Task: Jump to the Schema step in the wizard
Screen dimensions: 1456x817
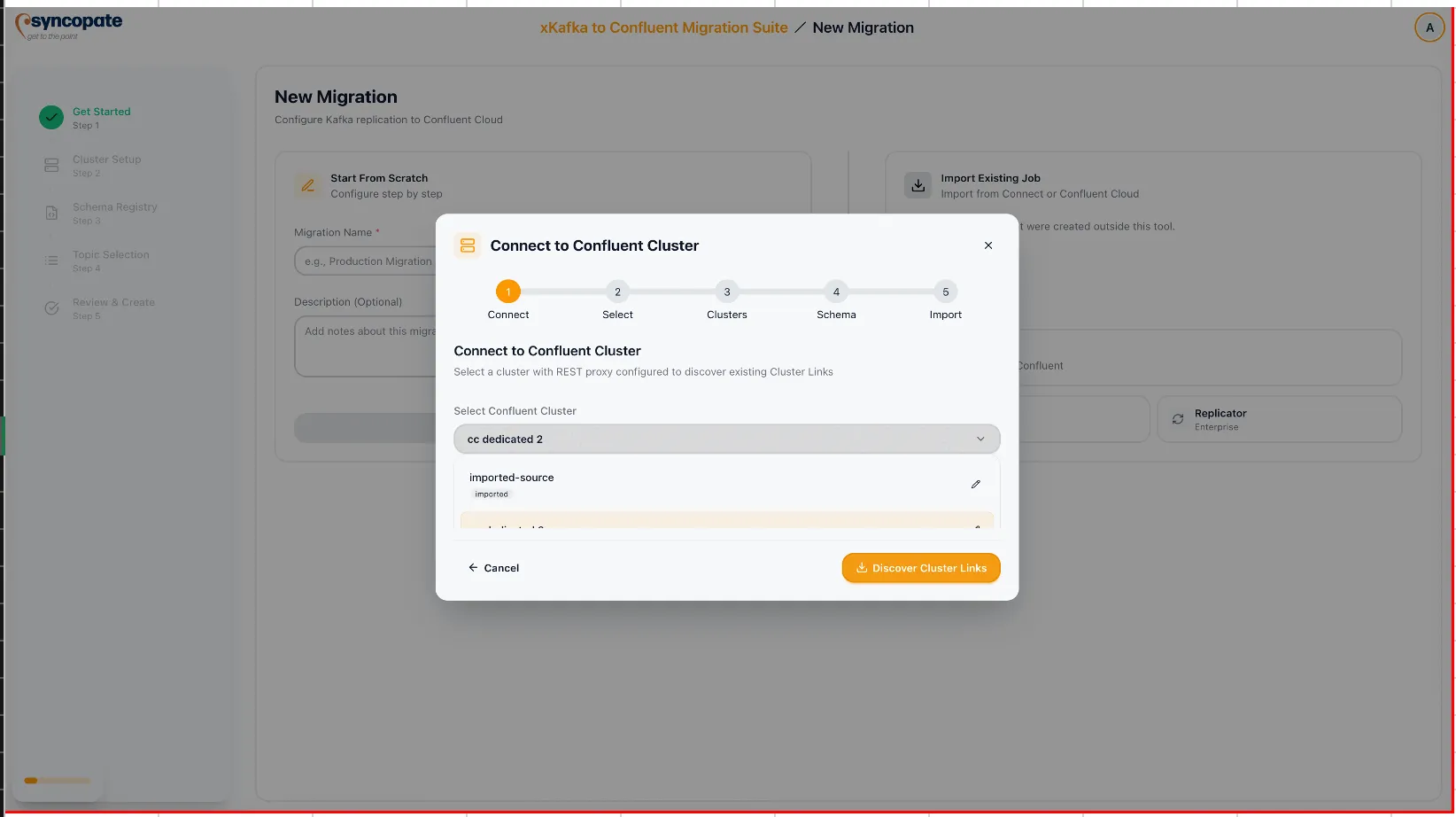Action: [836, 292]
